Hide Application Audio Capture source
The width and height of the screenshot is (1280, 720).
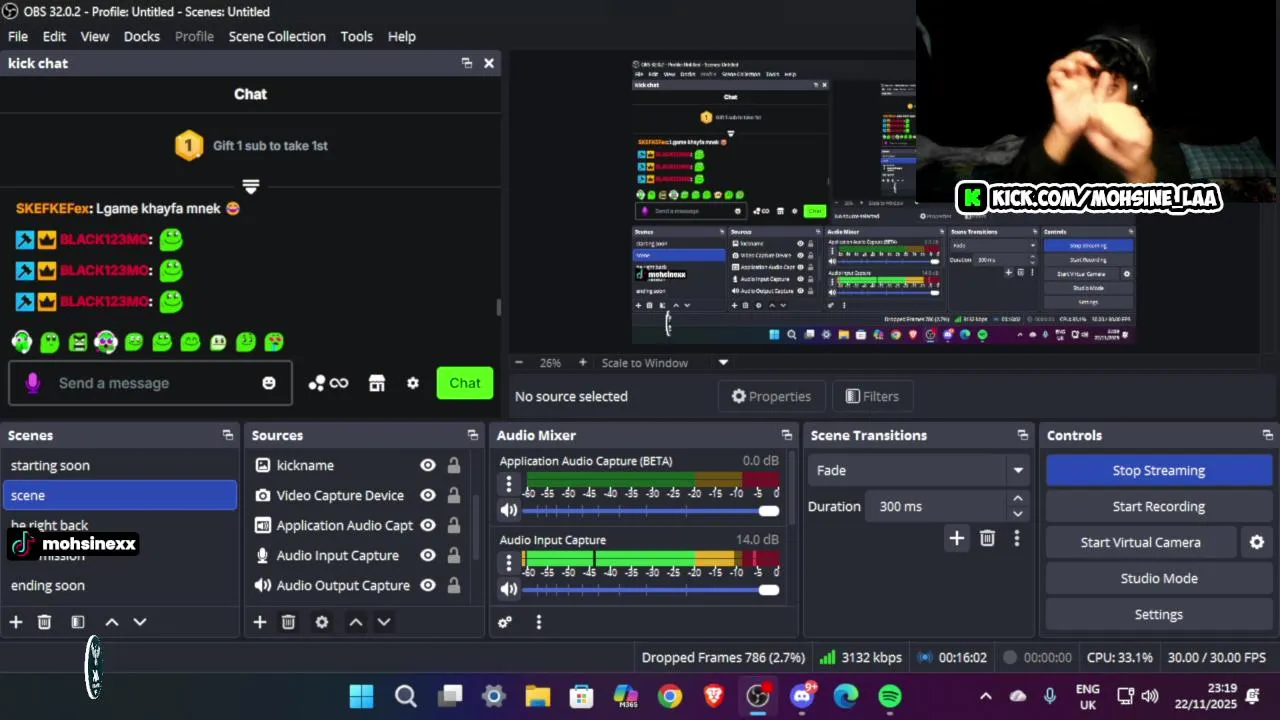[x=428, y=525]
